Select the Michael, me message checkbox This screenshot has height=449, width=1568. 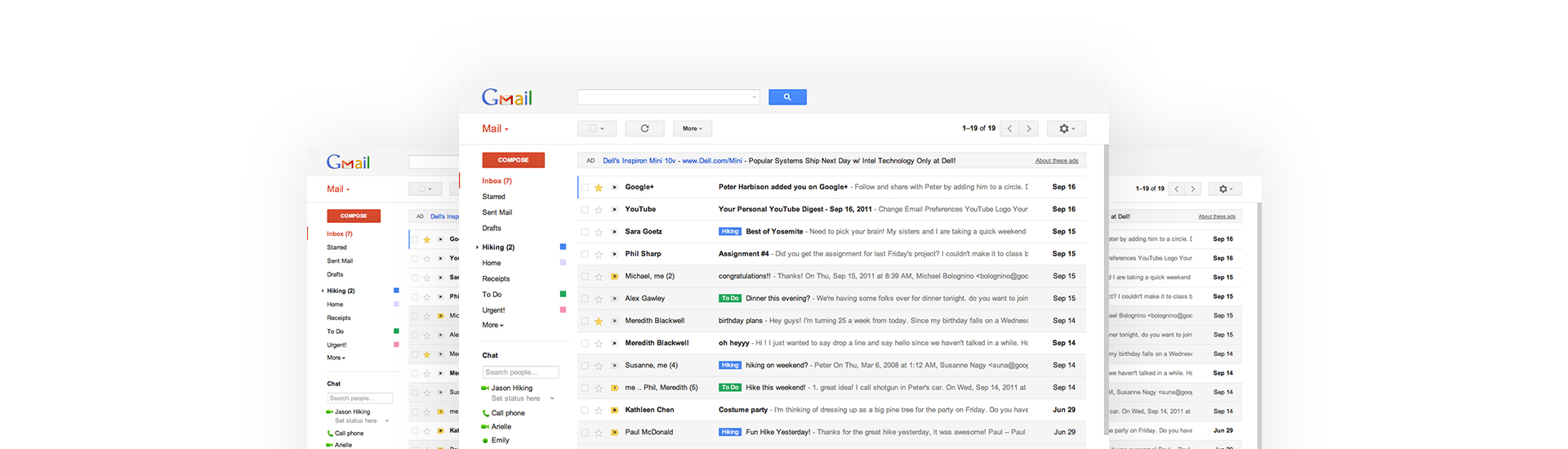(585, 277)
